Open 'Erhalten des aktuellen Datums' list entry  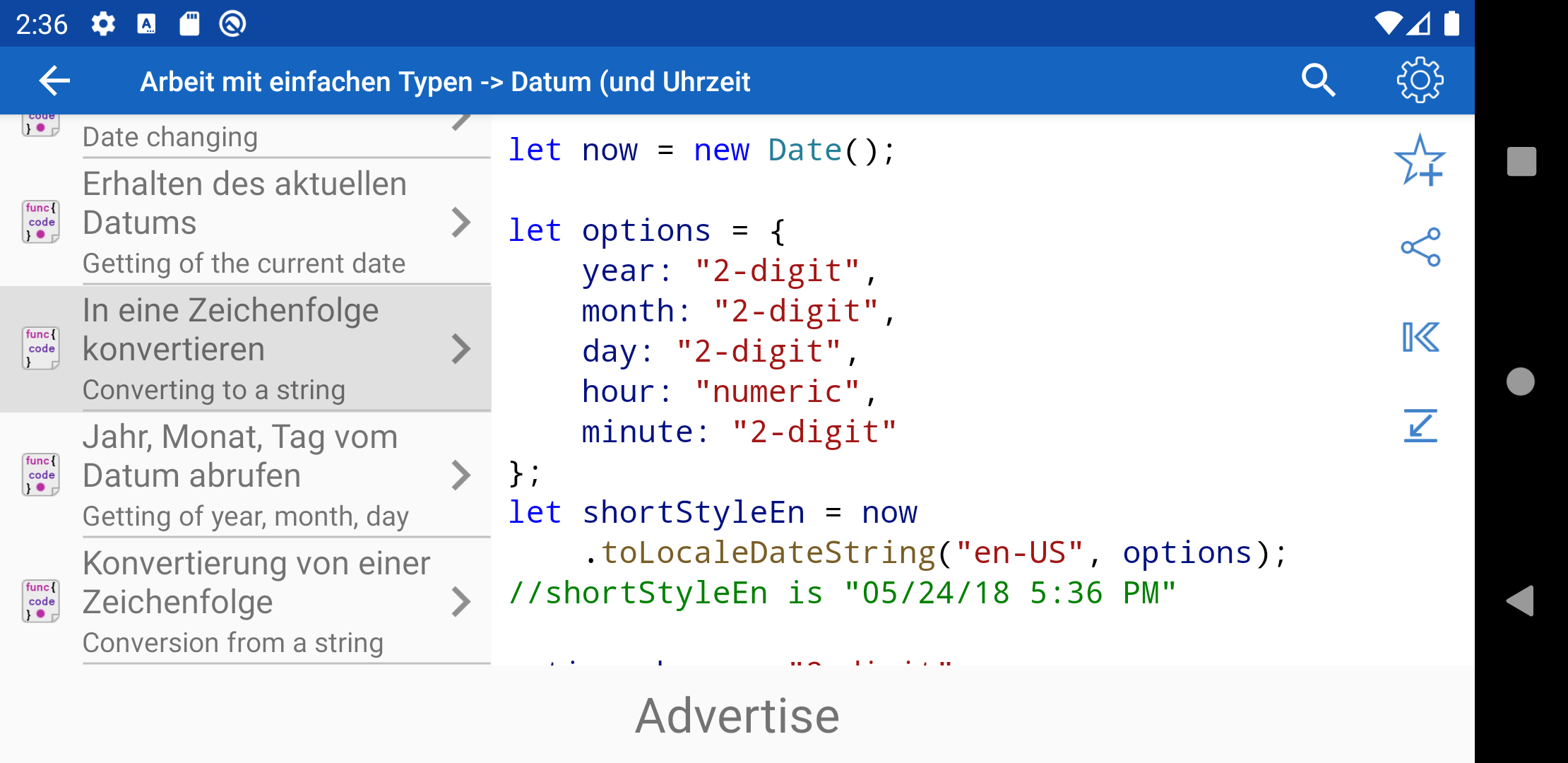(x=245, y=222)
